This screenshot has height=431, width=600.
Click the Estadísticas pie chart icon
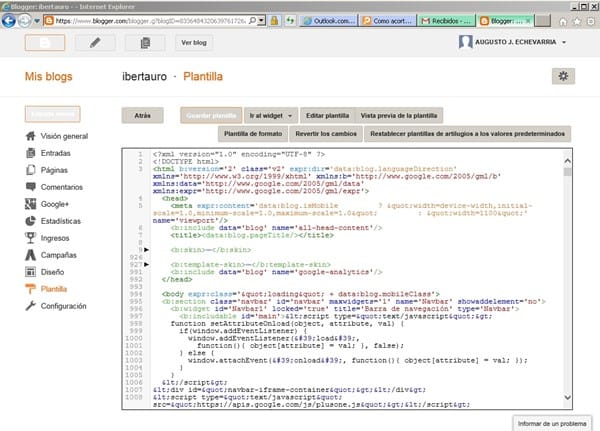pos(29,219)
